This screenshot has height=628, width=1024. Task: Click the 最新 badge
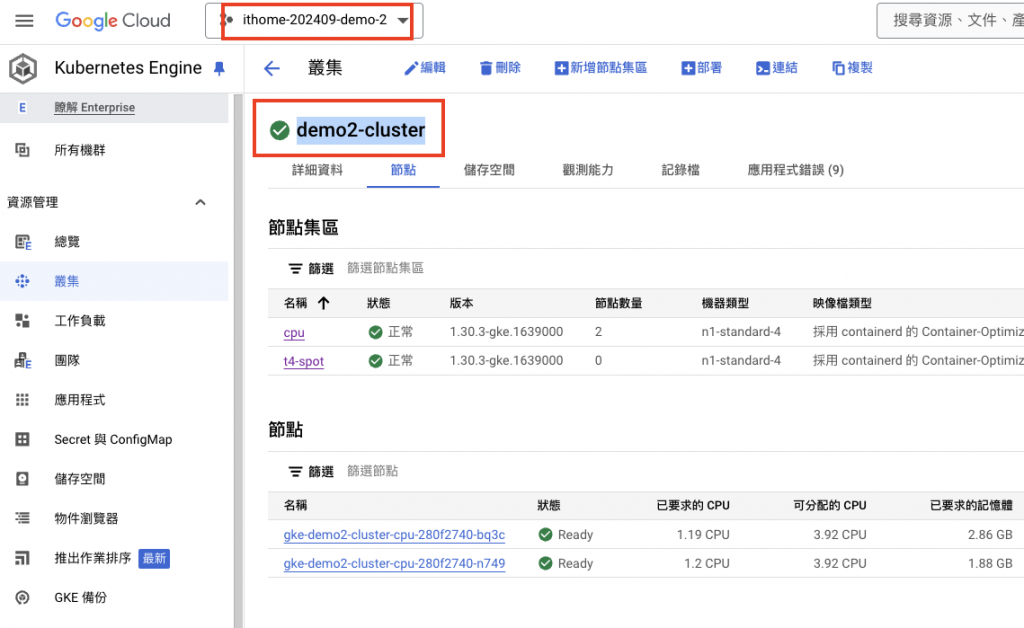154,559
